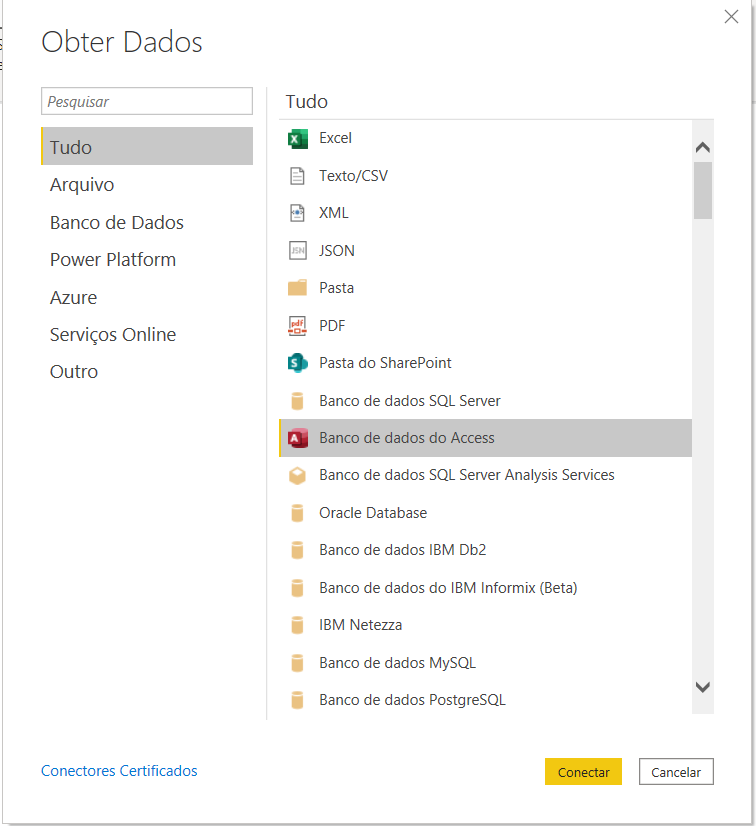Click the Pasta folder icon
Image resolution: width=756 pixels, height=828 pixels.
(x=297, y=288)
